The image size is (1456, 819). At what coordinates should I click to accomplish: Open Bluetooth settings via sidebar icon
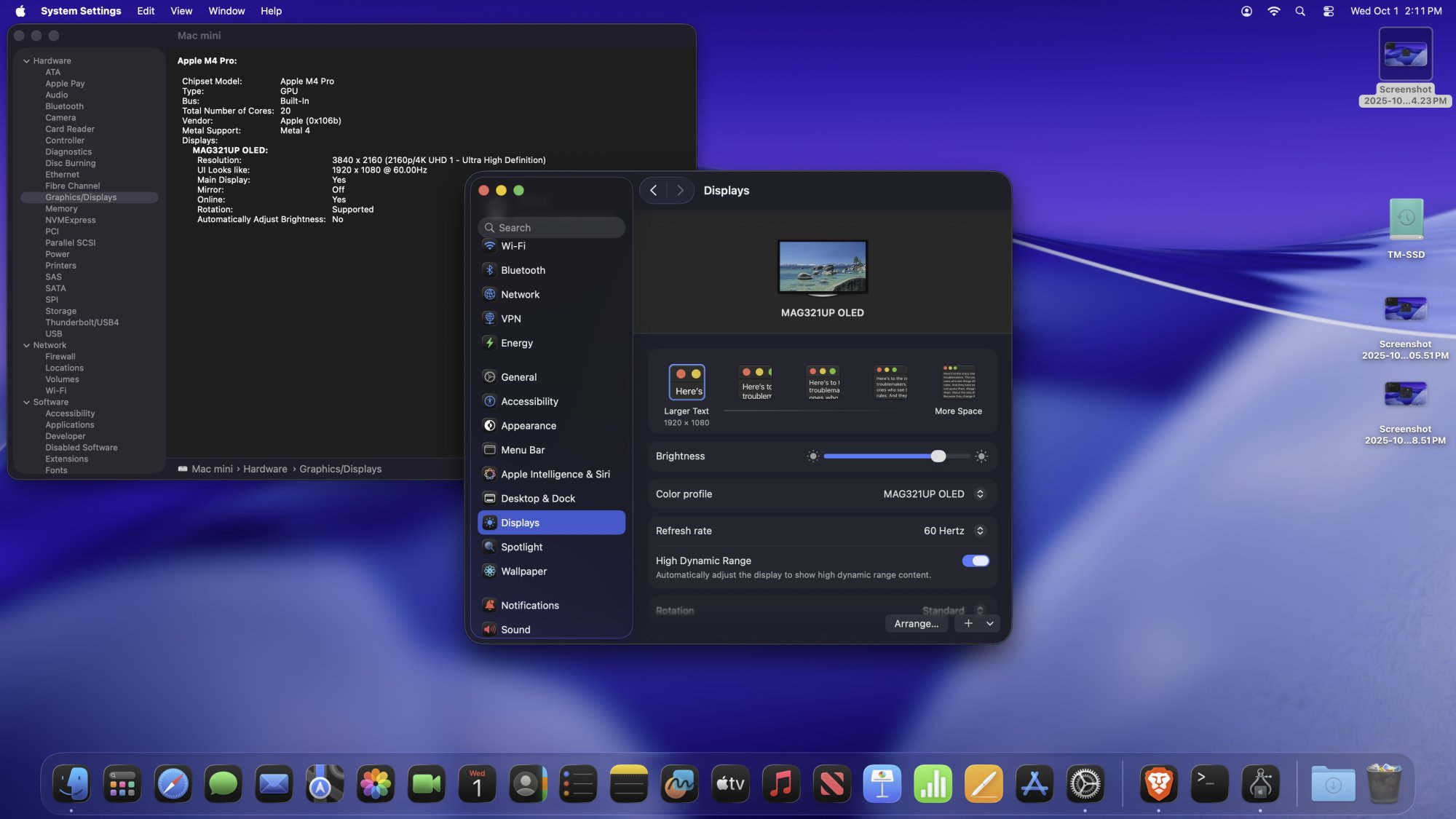point(490,270)
